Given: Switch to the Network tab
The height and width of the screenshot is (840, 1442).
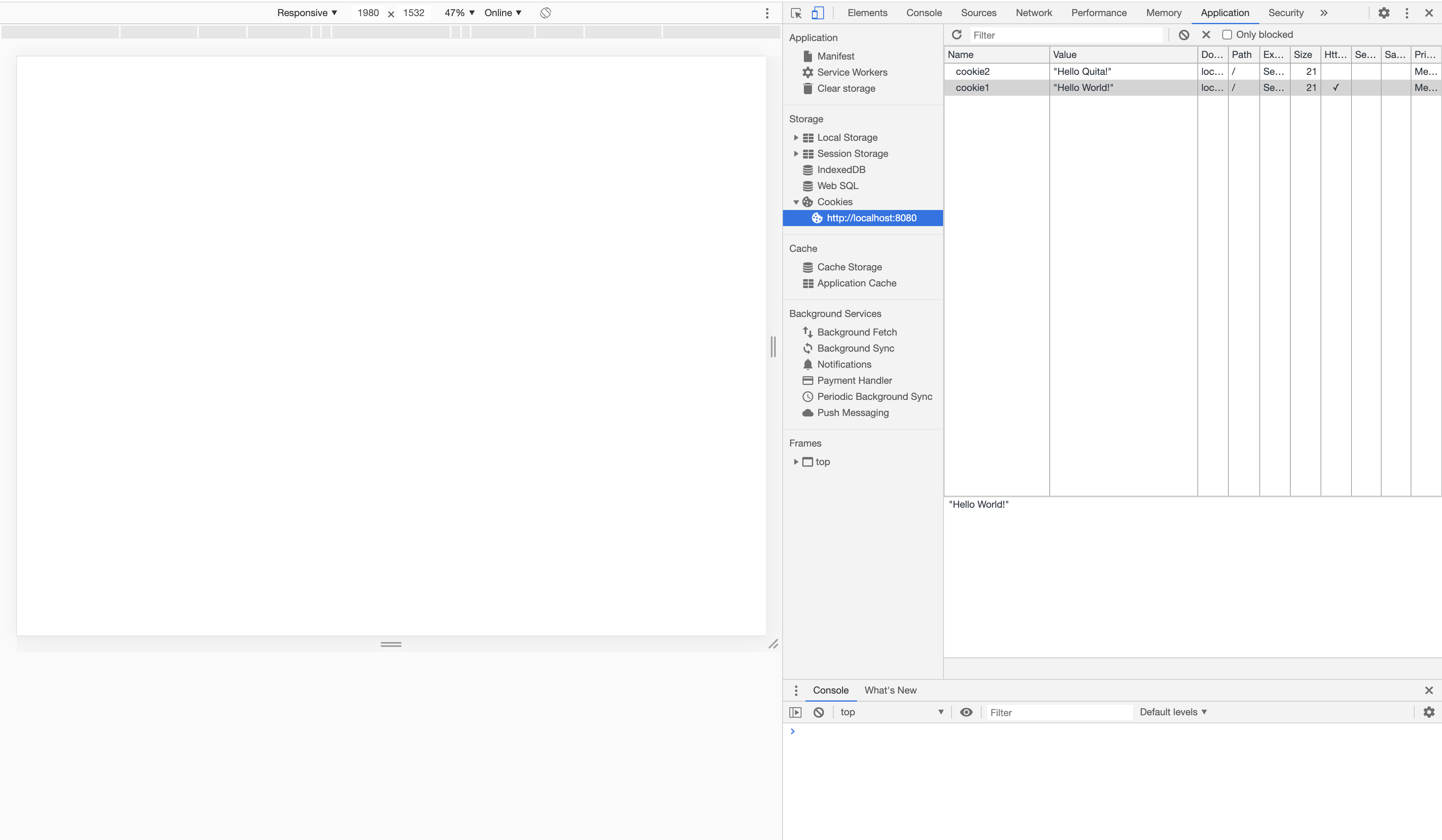Looking at the screenshot, I should (x=1034, y=12).
